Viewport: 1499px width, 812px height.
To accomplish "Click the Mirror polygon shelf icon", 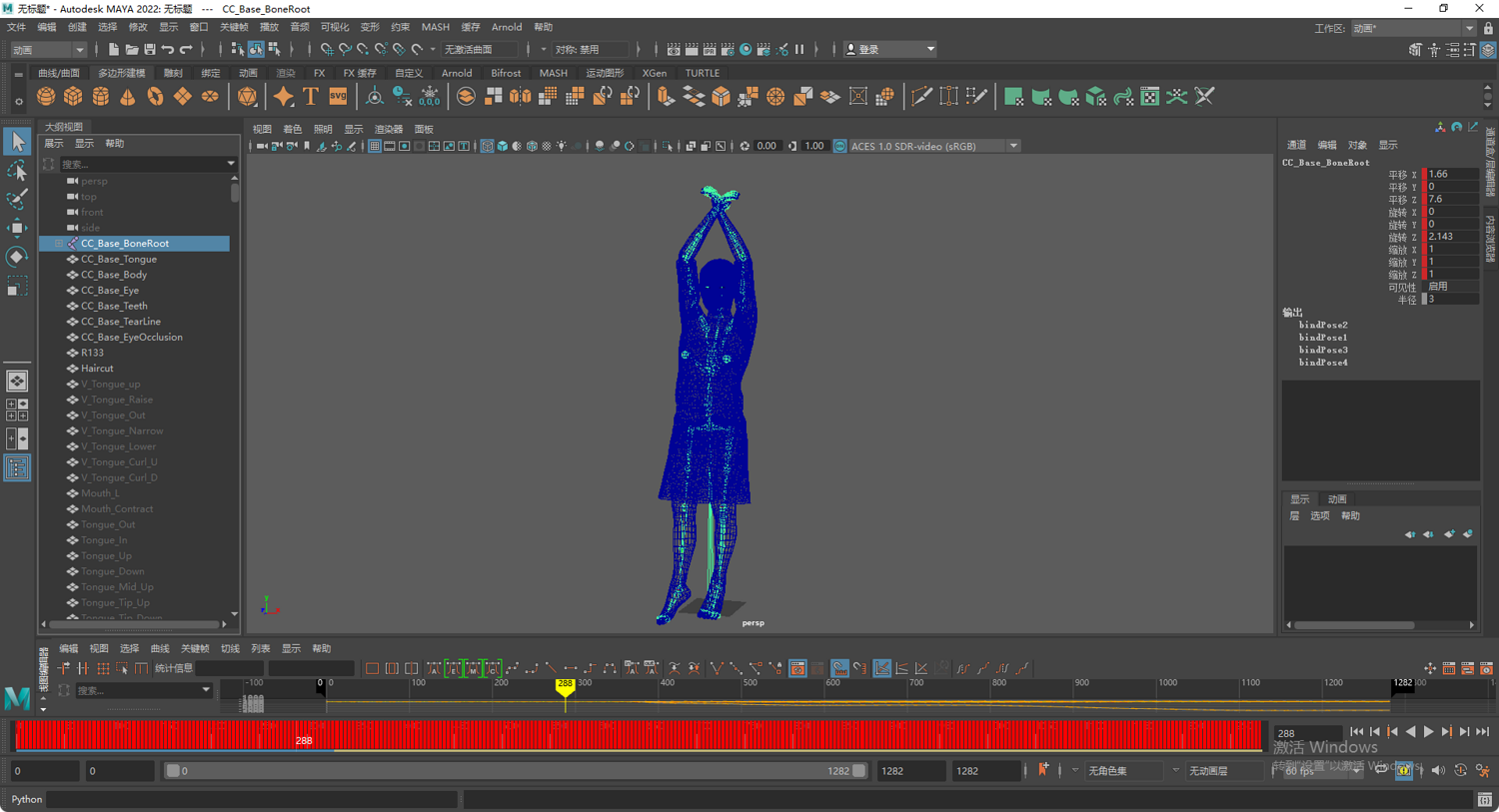I will coord(521,97).
